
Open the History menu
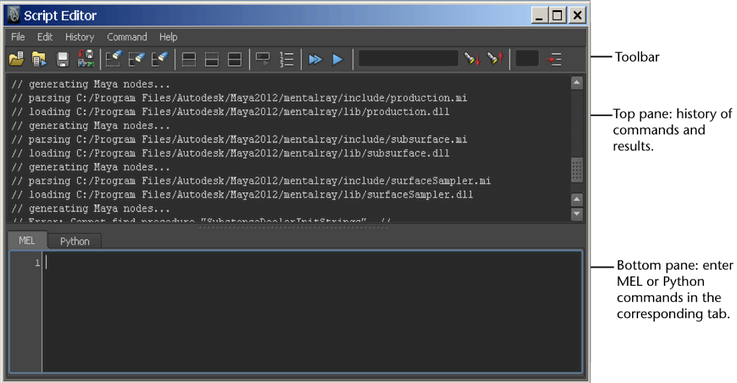click(x=79, y=37)
